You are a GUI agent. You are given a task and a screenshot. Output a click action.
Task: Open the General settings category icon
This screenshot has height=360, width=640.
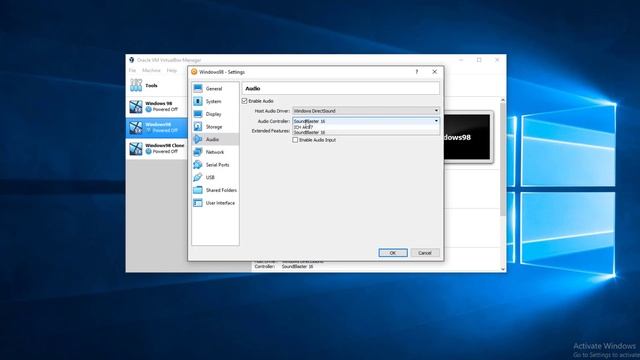(198, 89)
